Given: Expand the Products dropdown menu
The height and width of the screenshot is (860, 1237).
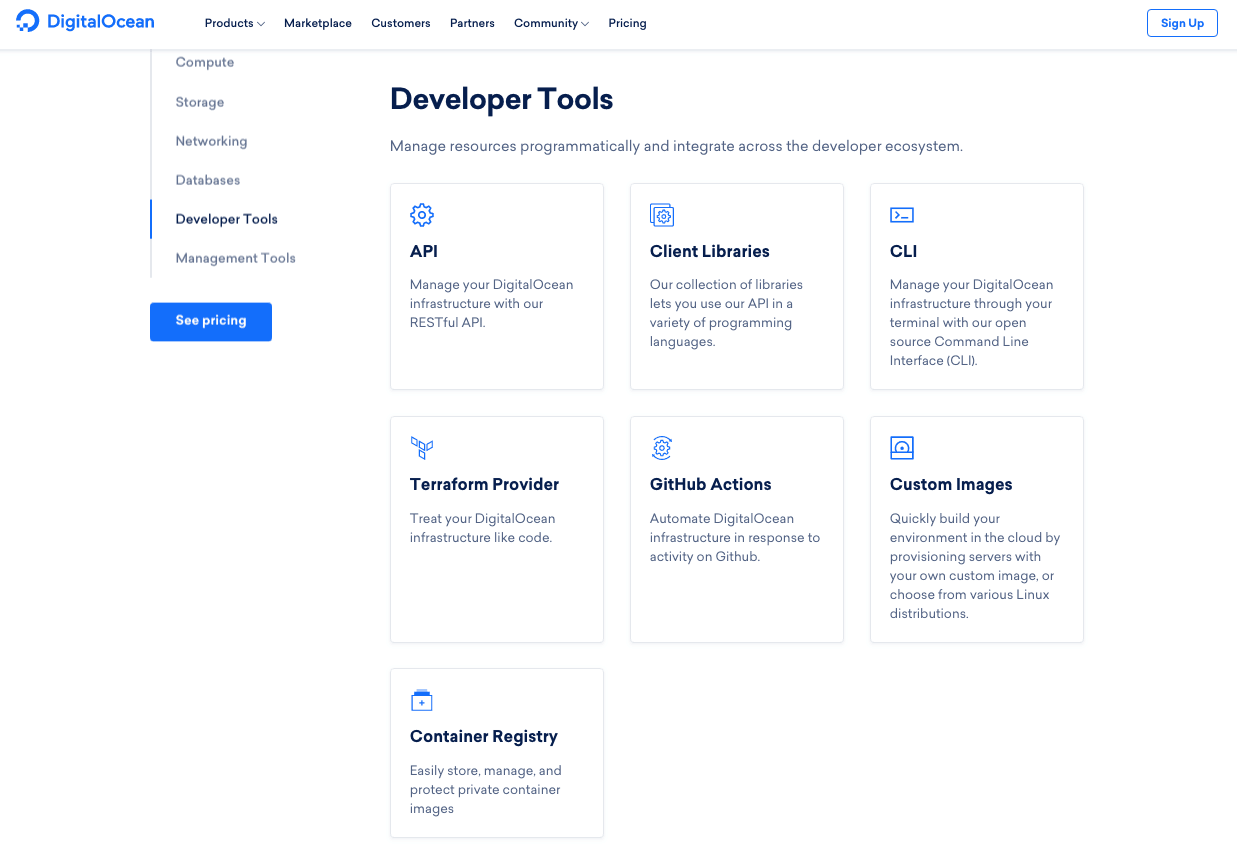Looking at the screenshot, I should click(235, 23).
